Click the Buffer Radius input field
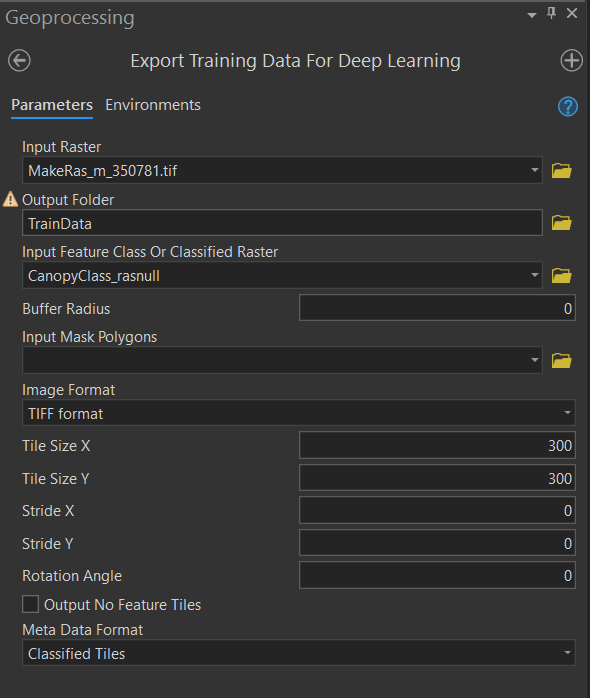Viewport: 590px width, 698px height. 437,308
